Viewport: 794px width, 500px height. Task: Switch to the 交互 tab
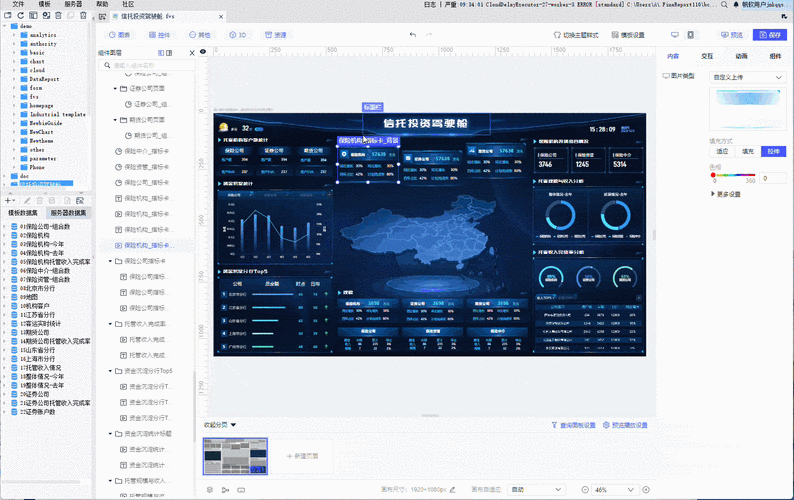tap(707, 56)
